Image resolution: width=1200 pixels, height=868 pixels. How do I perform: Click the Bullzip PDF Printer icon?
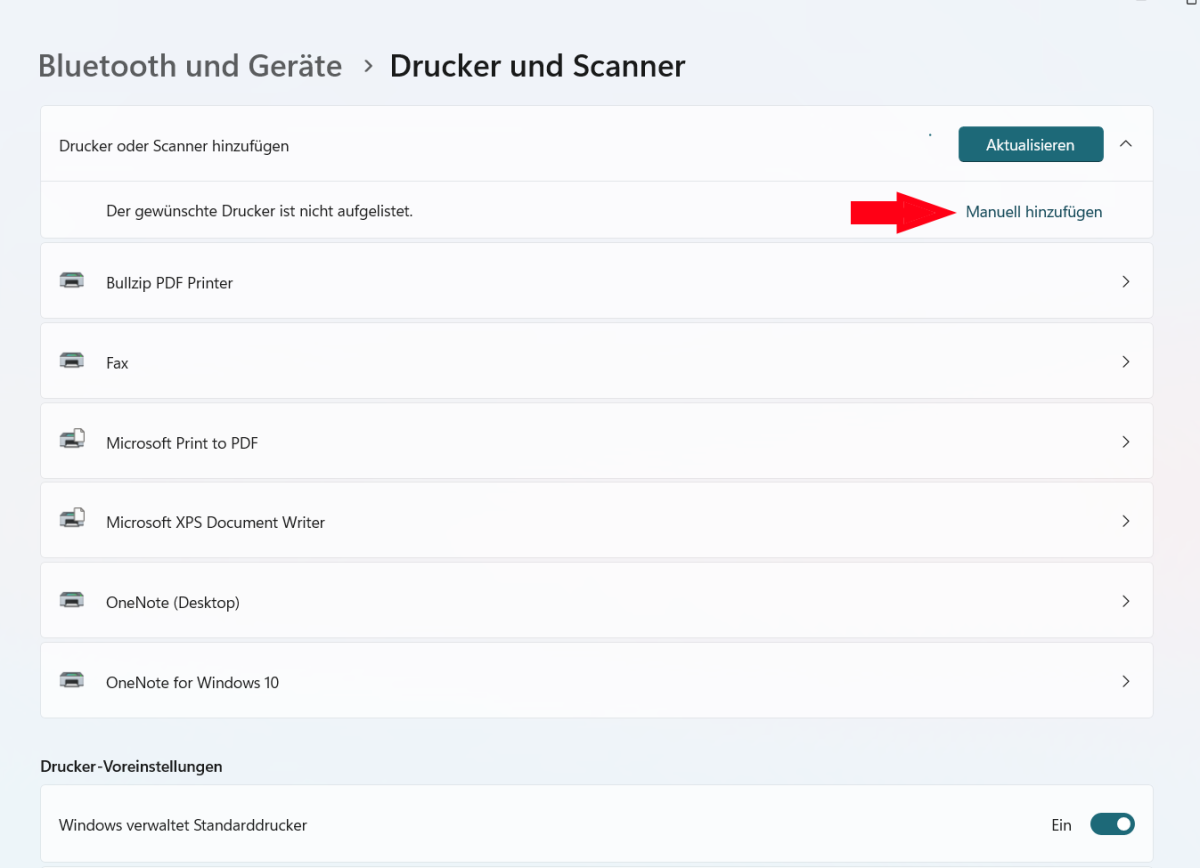pyautogui.click(x=71, y=281)
